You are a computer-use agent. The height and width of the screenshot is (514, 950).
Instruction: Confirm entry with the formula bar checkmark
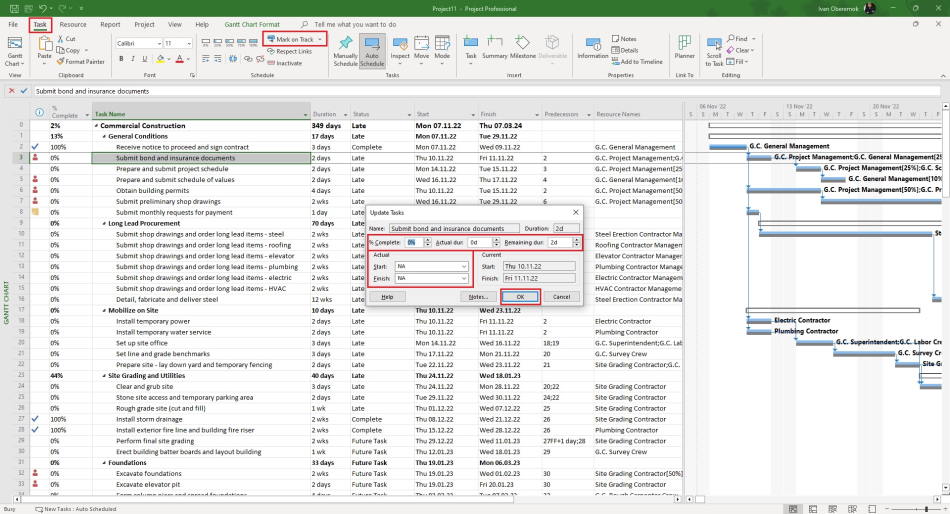tap(24, 91)
